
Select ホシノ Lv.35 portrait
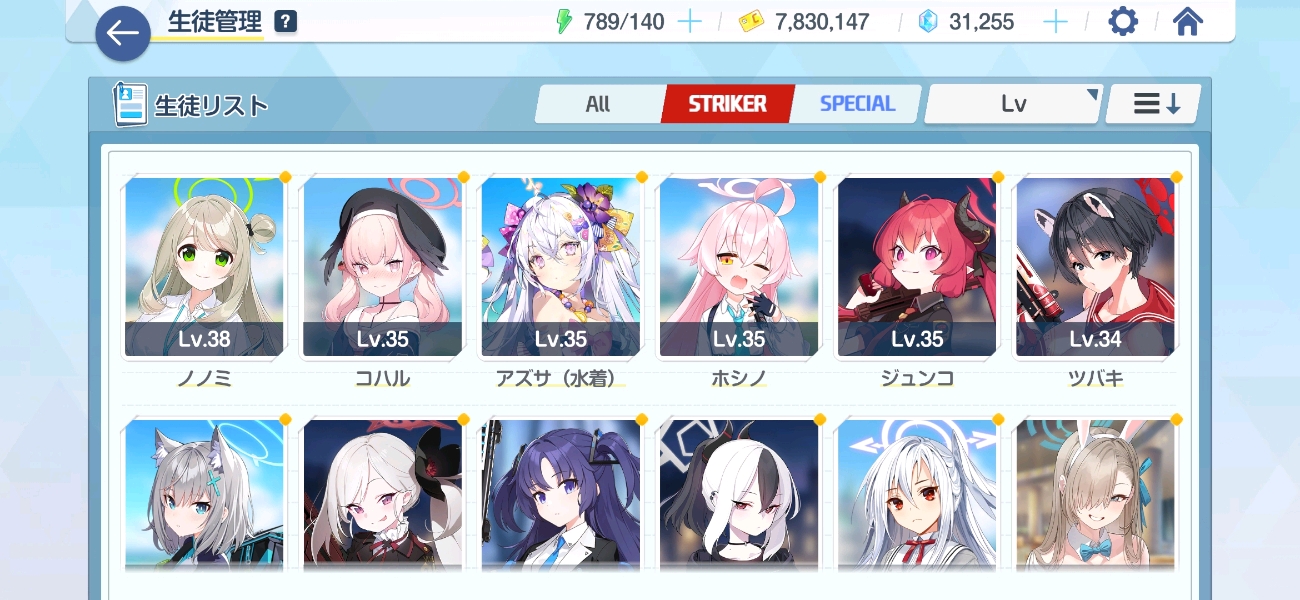point(739,267)
